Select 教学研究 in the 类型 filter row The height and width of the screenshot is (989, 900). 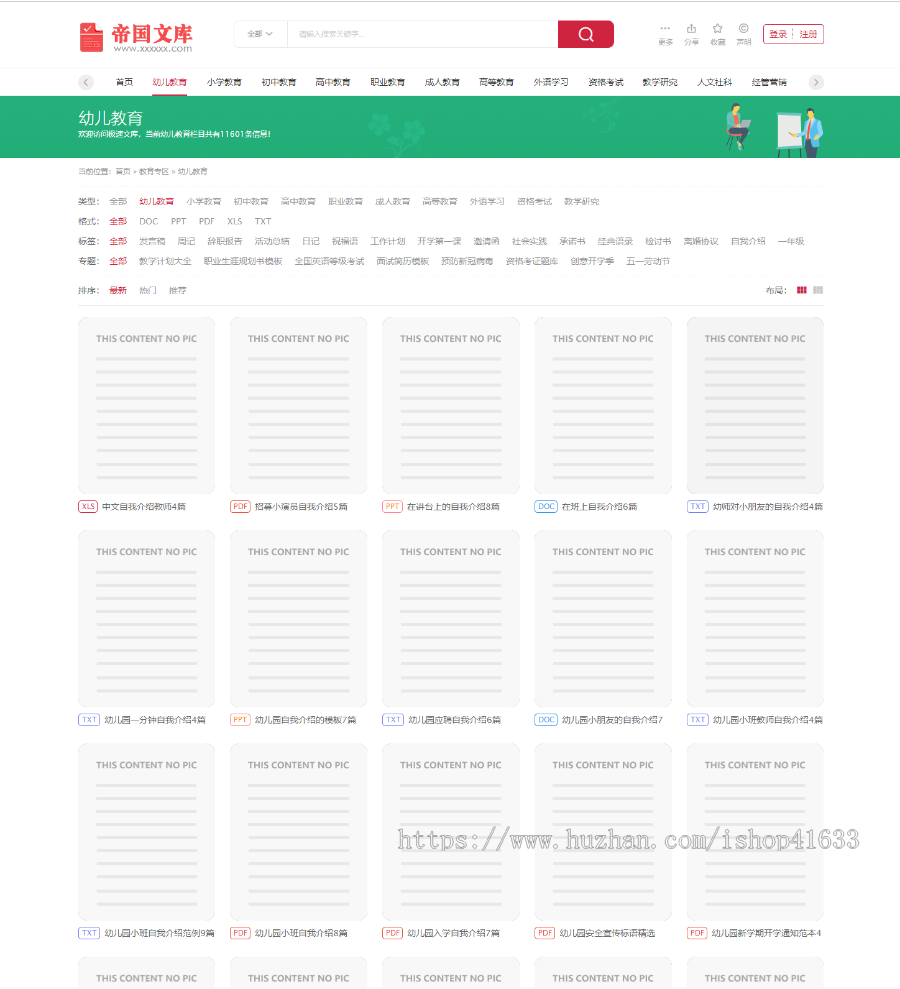(x=581, y=201)
